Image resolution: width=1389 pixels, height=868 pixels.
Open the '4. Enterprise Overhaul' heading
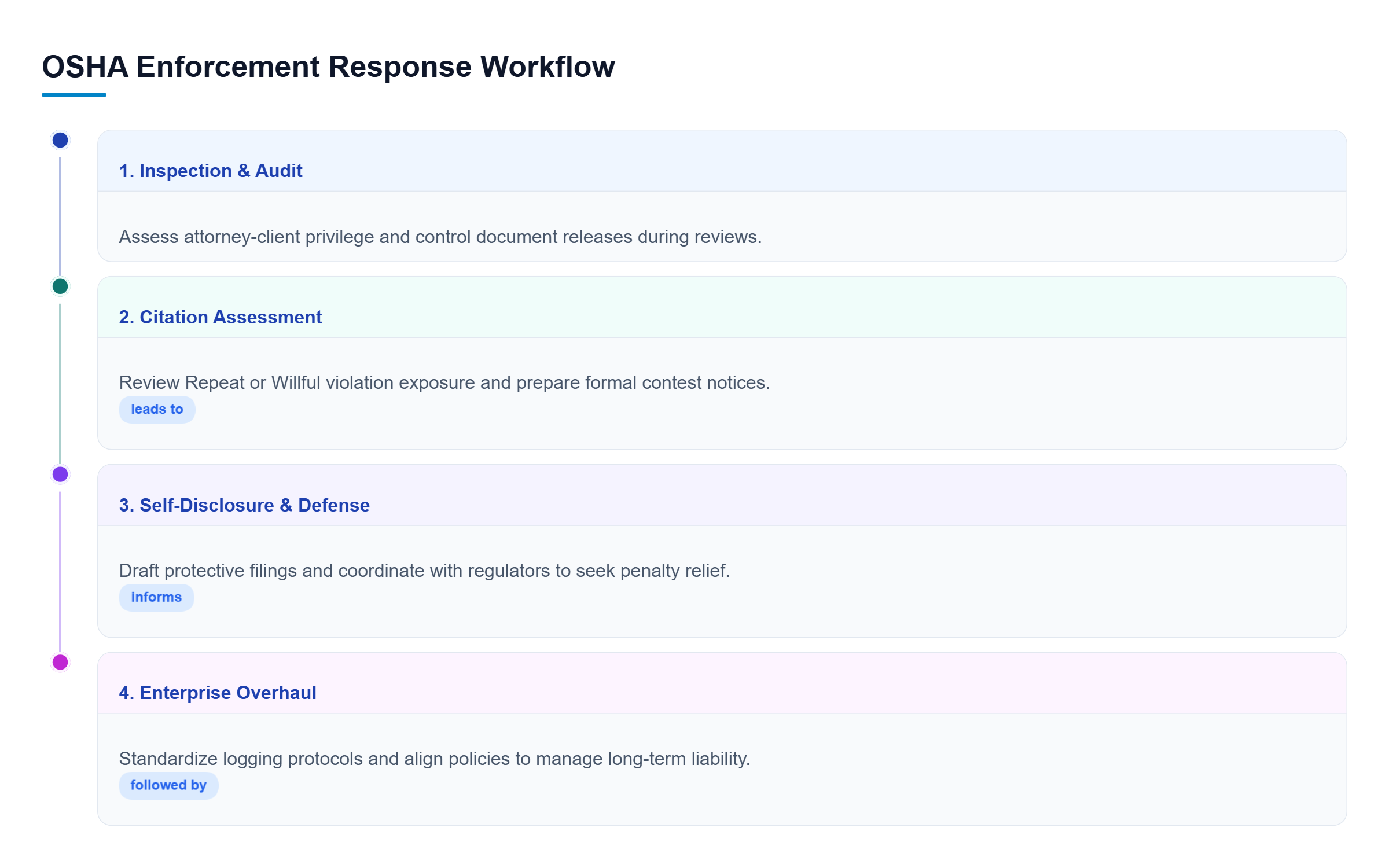218,693
